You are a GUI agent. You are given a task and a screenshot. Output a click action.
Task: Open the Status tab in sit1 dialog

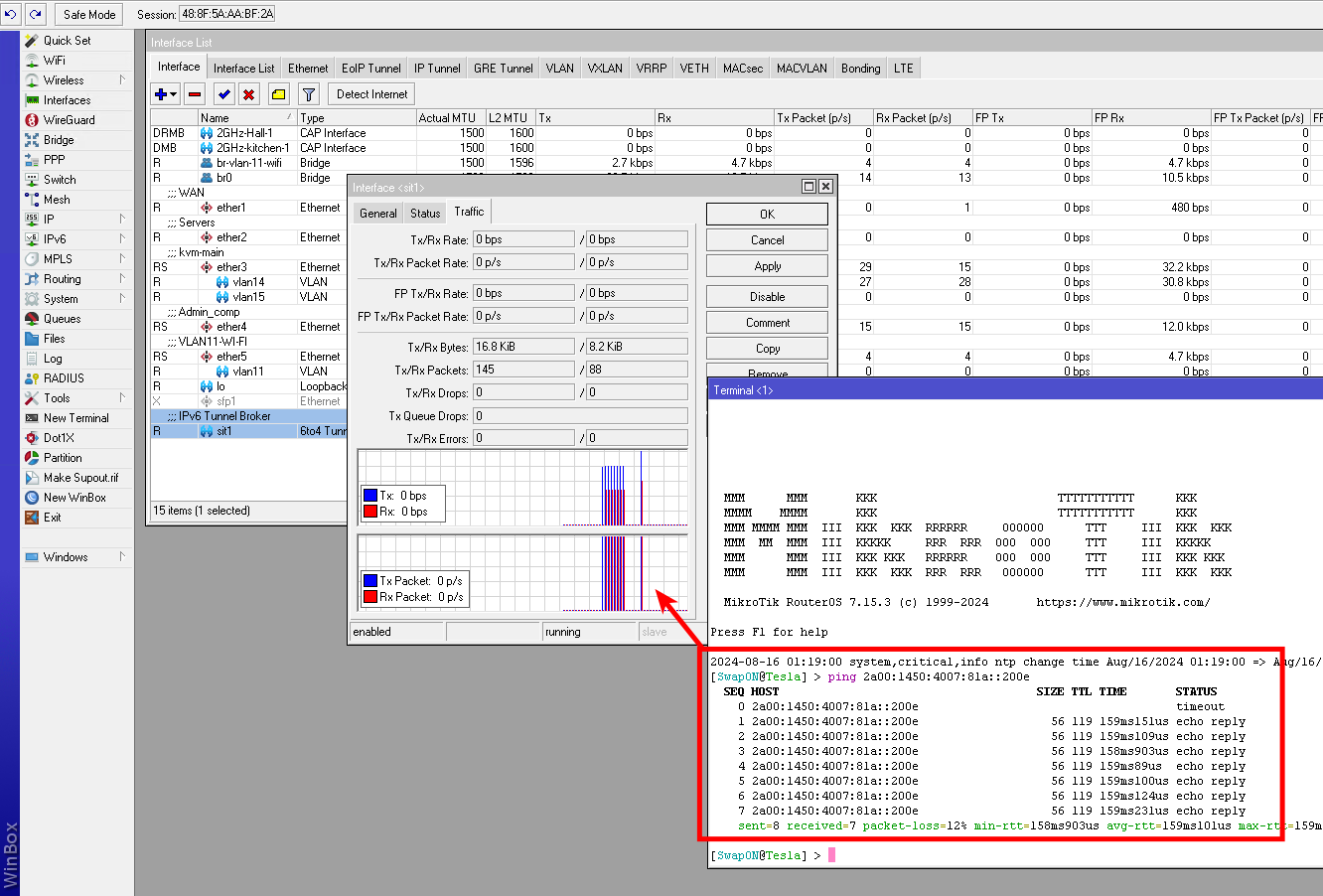tap(425, 214)
